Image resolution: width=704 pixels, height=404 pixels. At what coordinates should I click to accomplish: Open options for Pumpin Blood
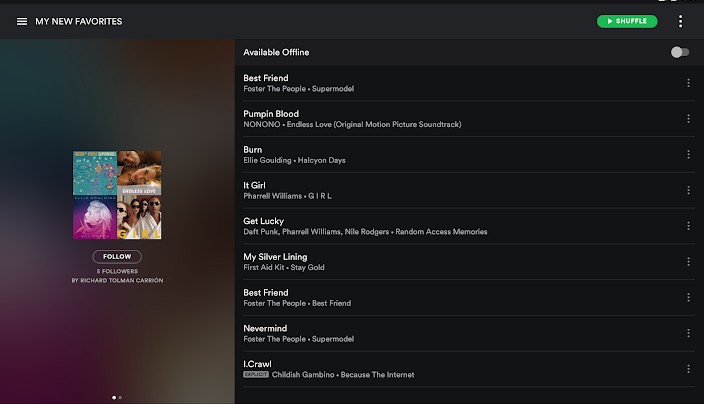688,119
